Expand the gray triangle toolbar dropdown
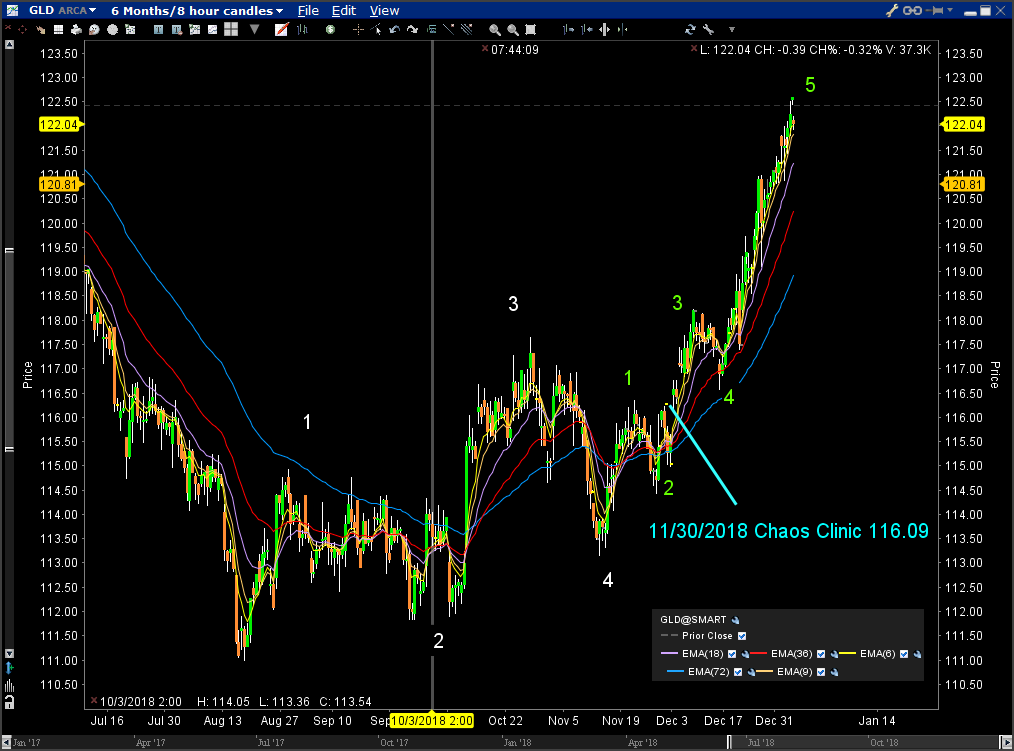 pos(255,30)
